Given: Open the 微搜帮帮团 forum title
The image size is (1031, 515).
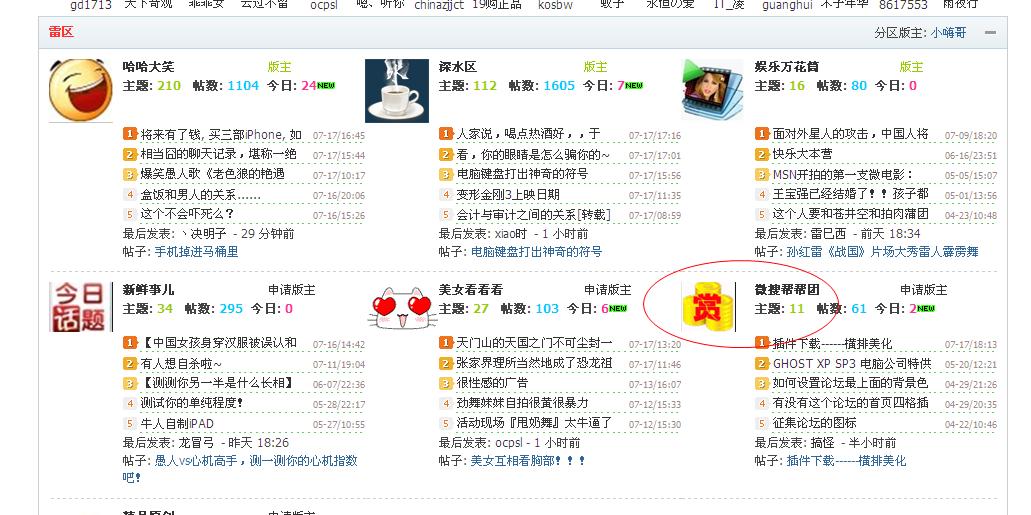Looking at the screenshot, I should [x=788, y=290].
